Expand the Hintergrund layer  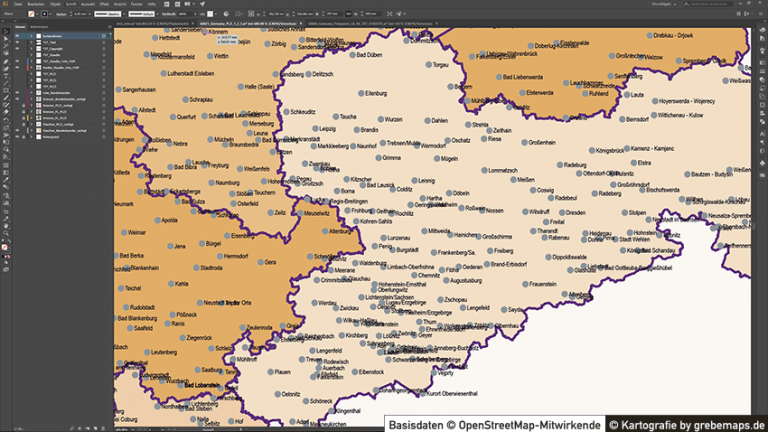pos(30,137)
